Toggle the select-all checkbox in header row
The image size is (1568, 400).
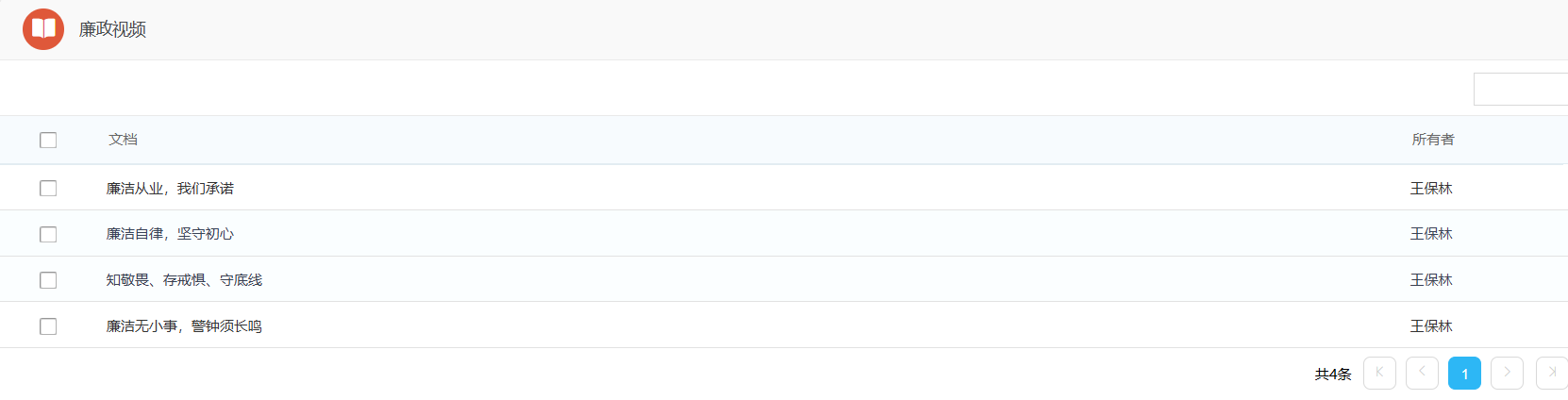(x=48, y=140)
